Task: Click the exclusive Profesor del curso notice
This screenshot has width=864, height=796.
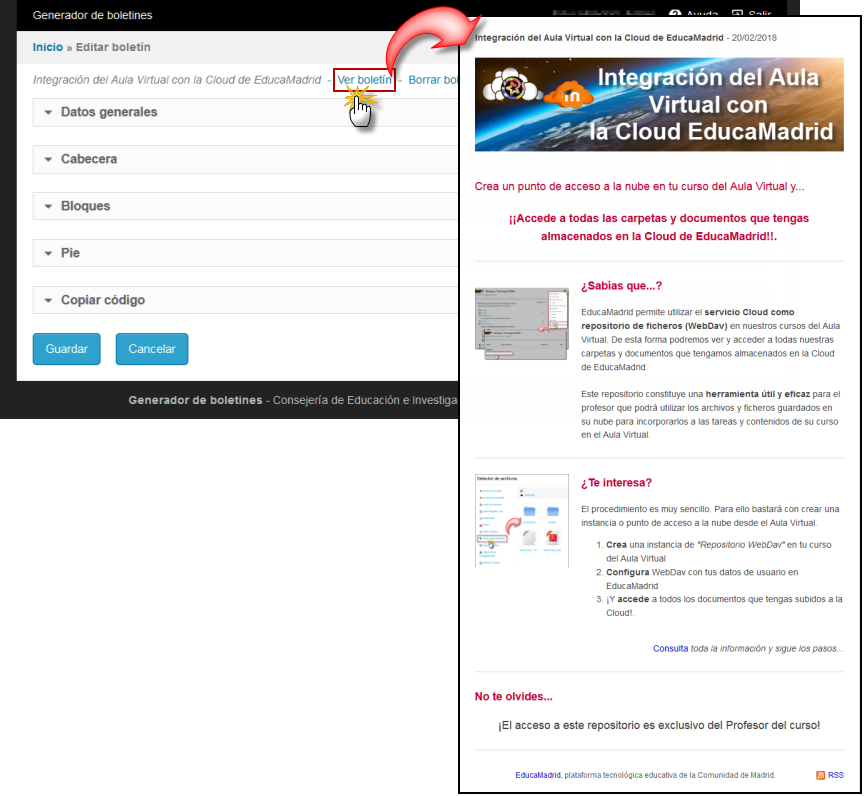Action: point(659,725)
